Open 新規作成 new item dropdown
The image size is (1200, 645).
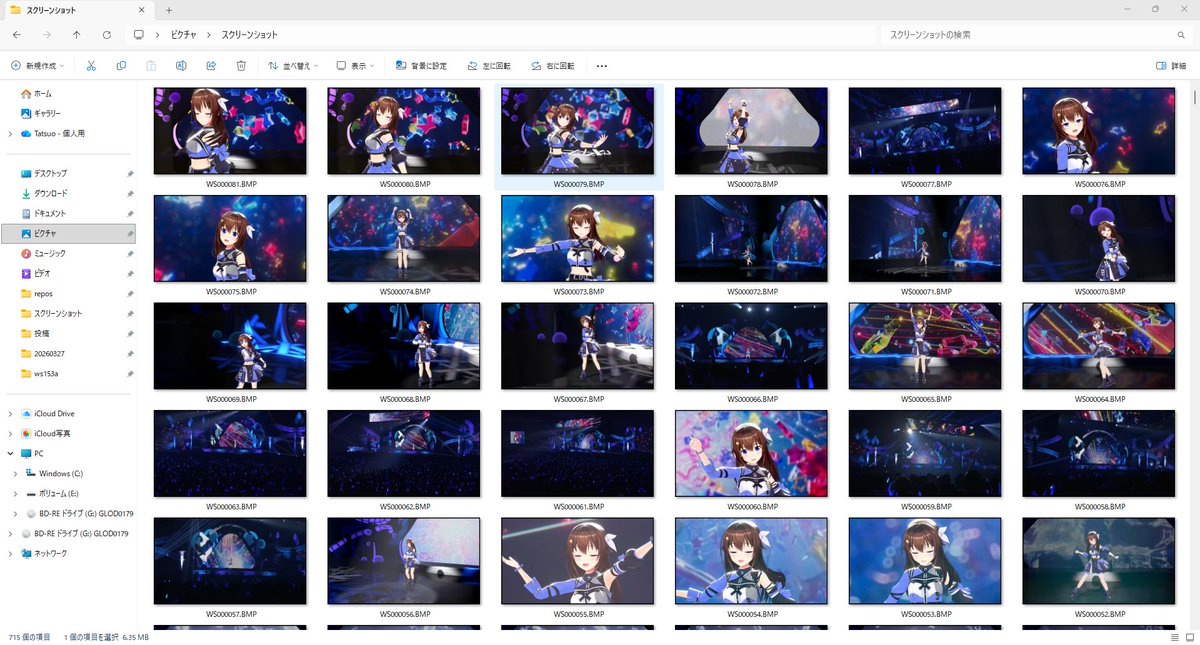click(x=37, y=65)
